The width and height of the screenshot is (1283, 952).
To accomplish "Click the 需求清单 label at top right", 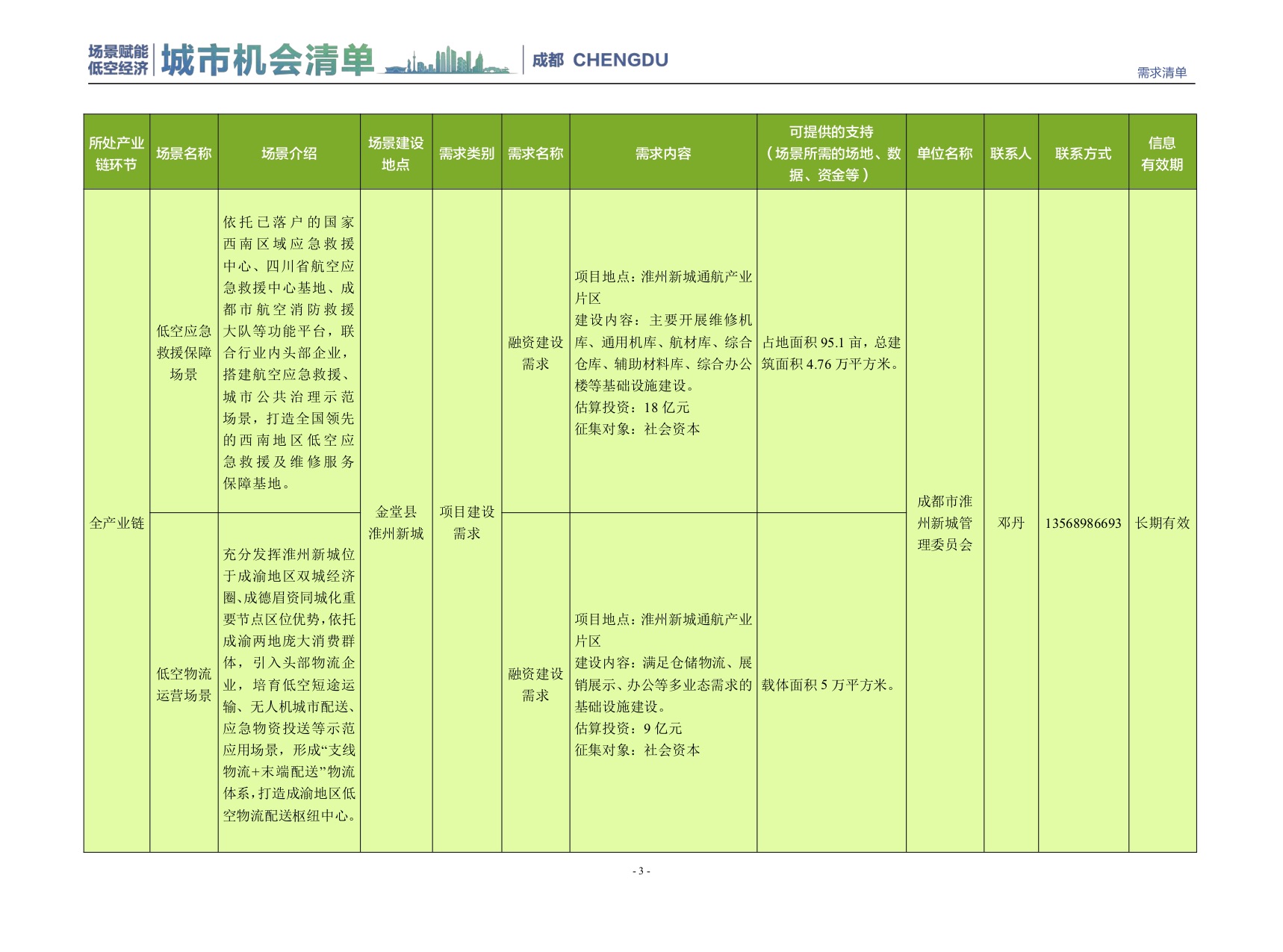I will 1161,72.
